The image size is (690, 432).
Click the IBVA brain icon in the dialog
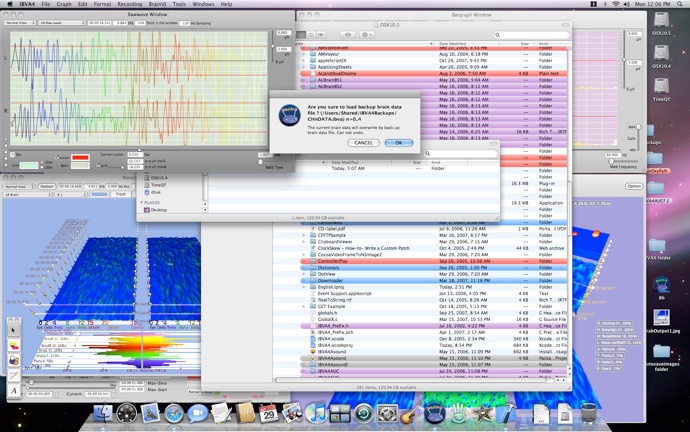tap(290, 115)
